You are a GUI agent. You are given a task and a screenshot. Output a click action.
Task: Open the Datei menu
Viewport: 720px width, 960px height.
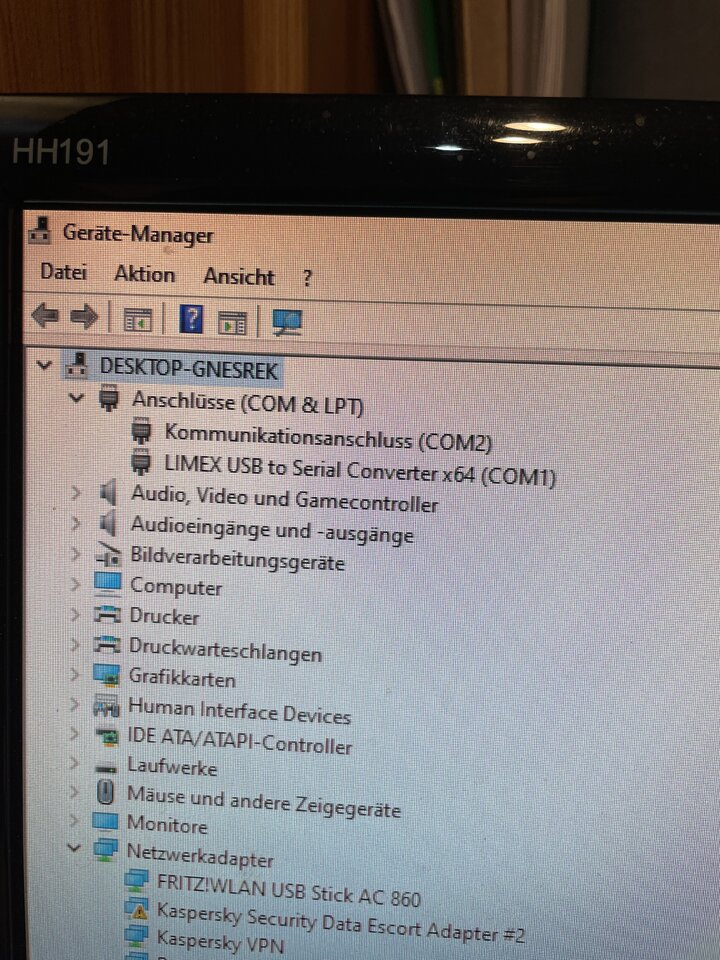pyautogui.click(x=63, y=271)
